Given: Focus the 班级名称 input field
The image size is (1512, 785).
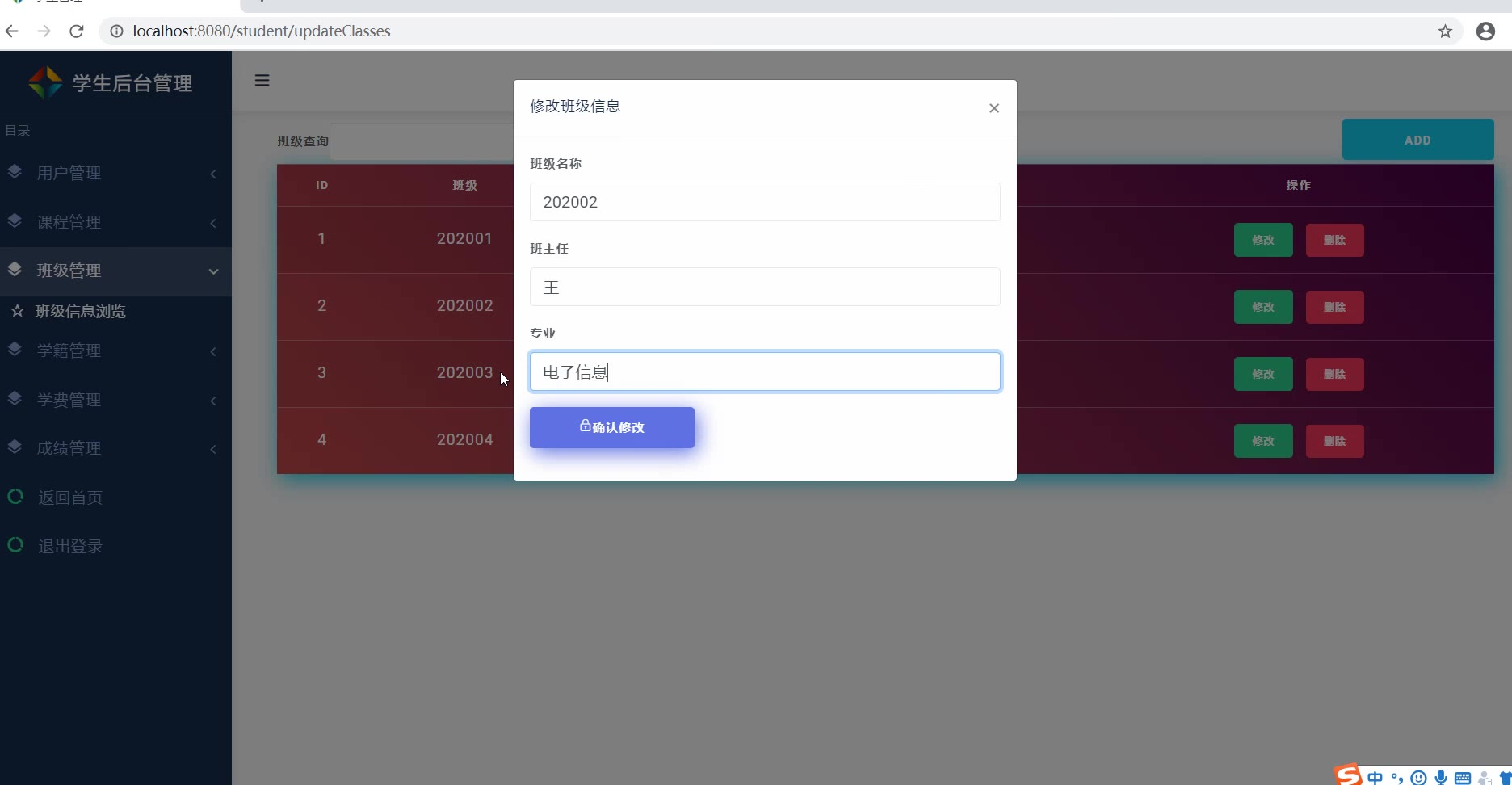Looking at the screenshot, I should tap(765, 202).
